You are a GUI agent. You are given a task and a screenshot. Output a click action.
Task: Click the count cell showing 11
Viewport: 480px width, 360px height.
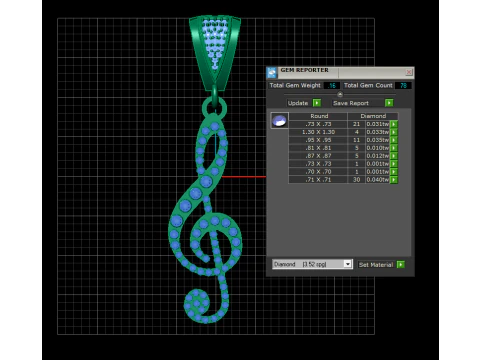[356, 140]
